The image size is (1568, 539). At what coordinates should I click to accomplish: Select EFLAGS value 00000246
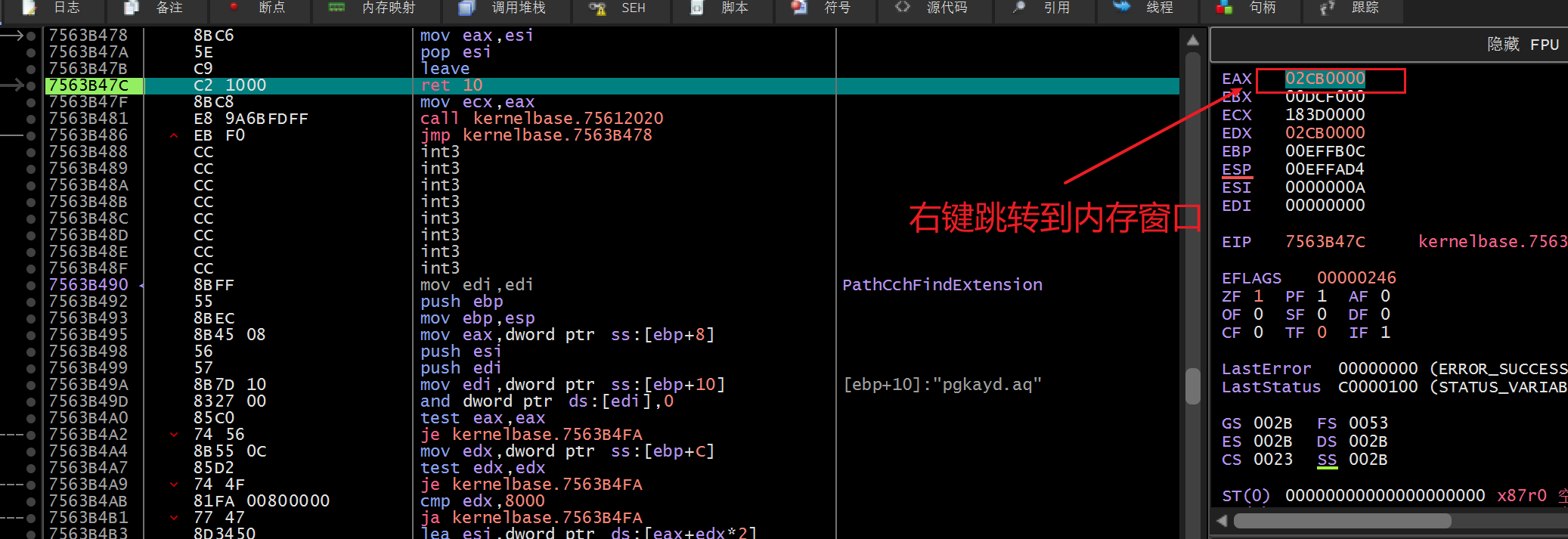[1356, 278]
